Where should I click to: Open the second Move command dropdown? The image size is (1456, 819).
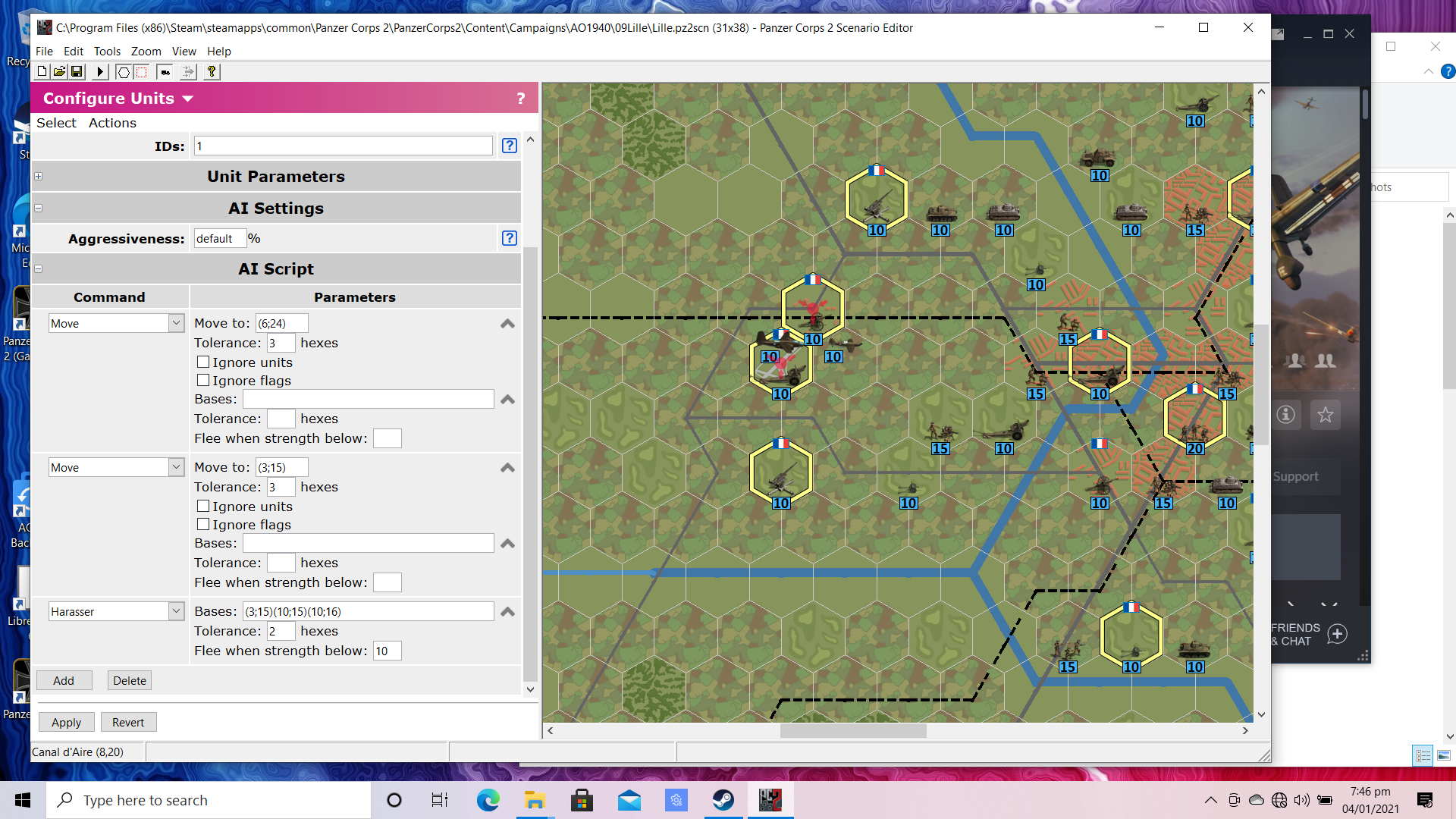click(176, 467)
